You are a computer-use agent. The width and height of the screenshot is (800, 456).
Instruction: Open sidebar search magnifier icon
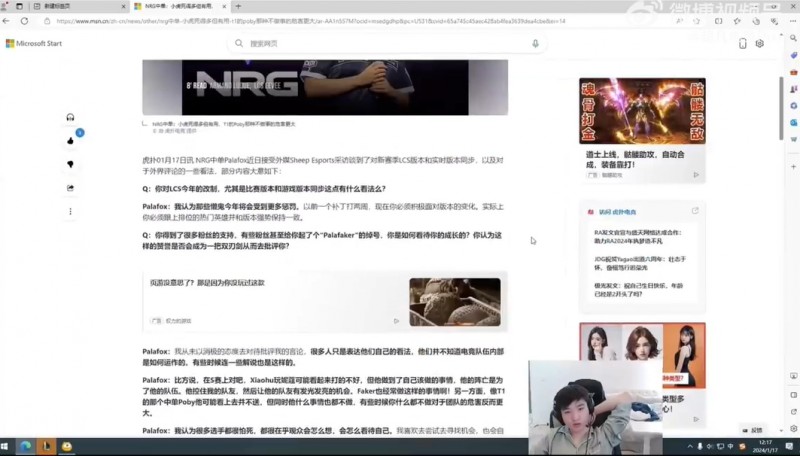point(793,38)
